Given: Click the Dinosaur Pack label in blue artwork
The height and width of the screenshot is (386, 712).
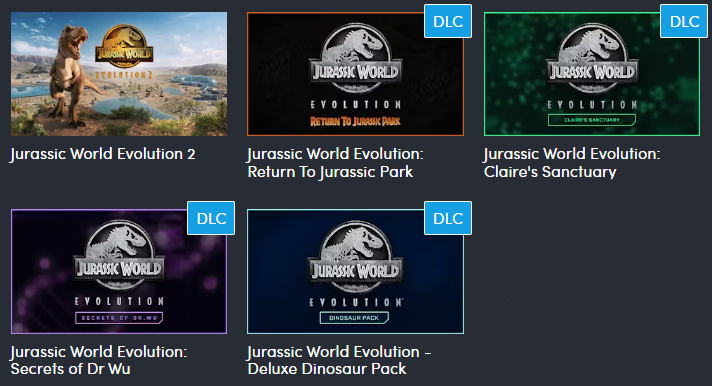Looking at the screenshot, I should point(354,318).
